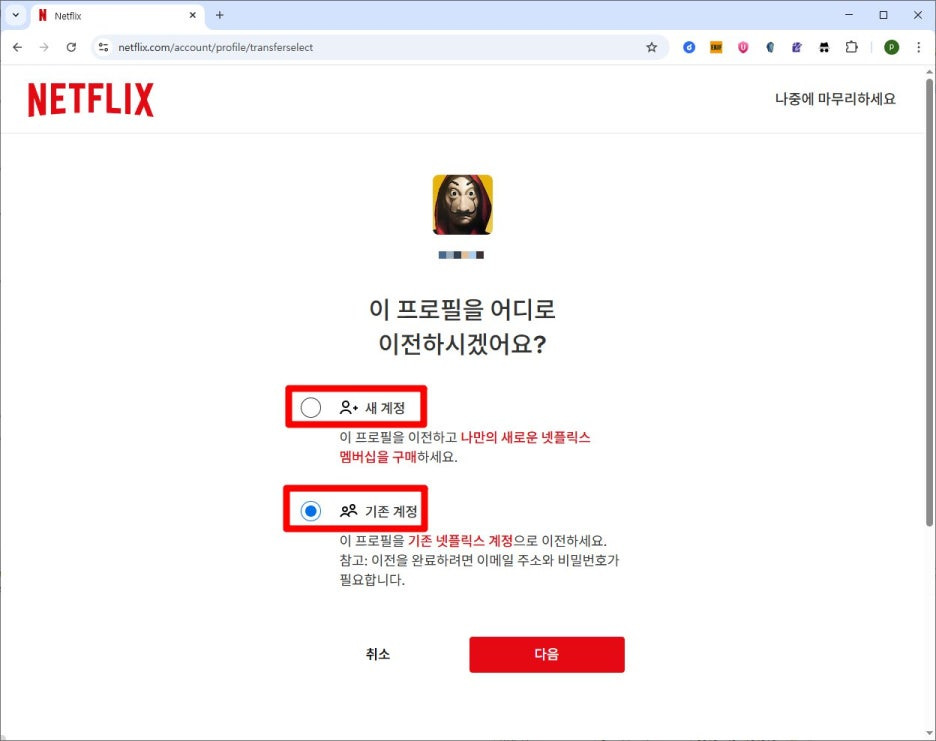Open the green Chrome profile avatar
936x741 pixels.
click(891, 47)
